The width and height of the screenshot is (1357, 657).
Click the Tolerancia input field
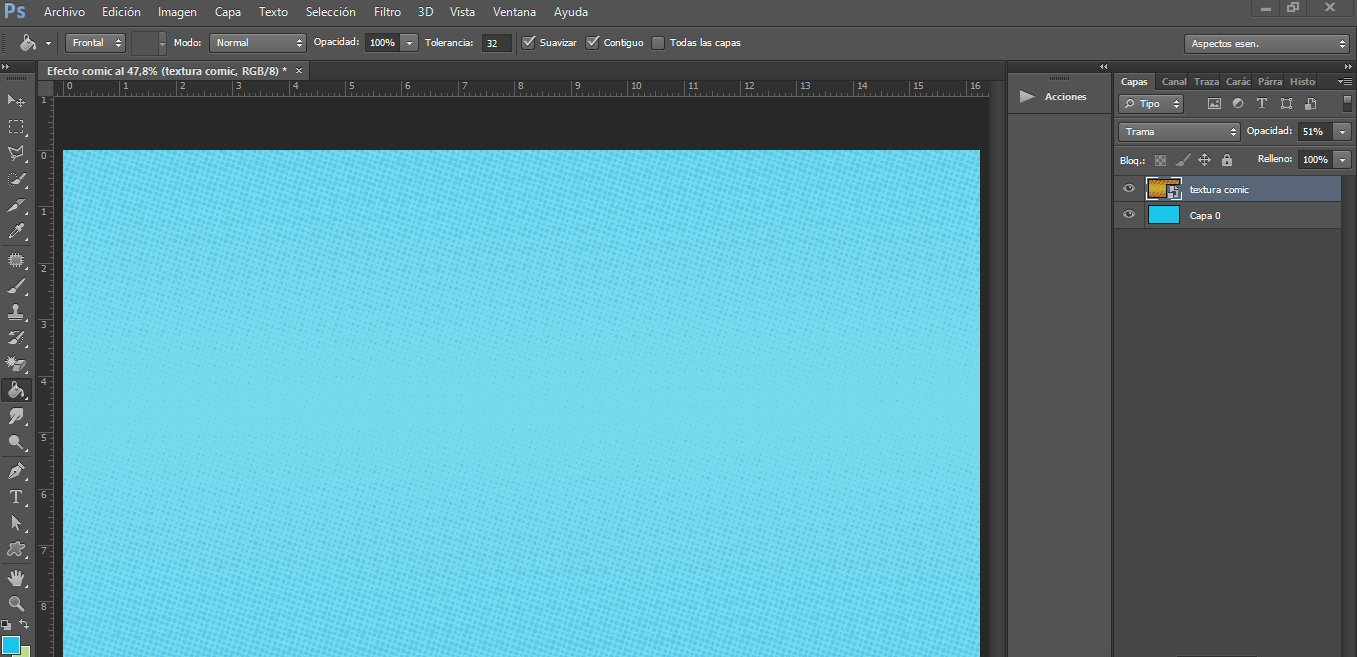tap(497, 43)
